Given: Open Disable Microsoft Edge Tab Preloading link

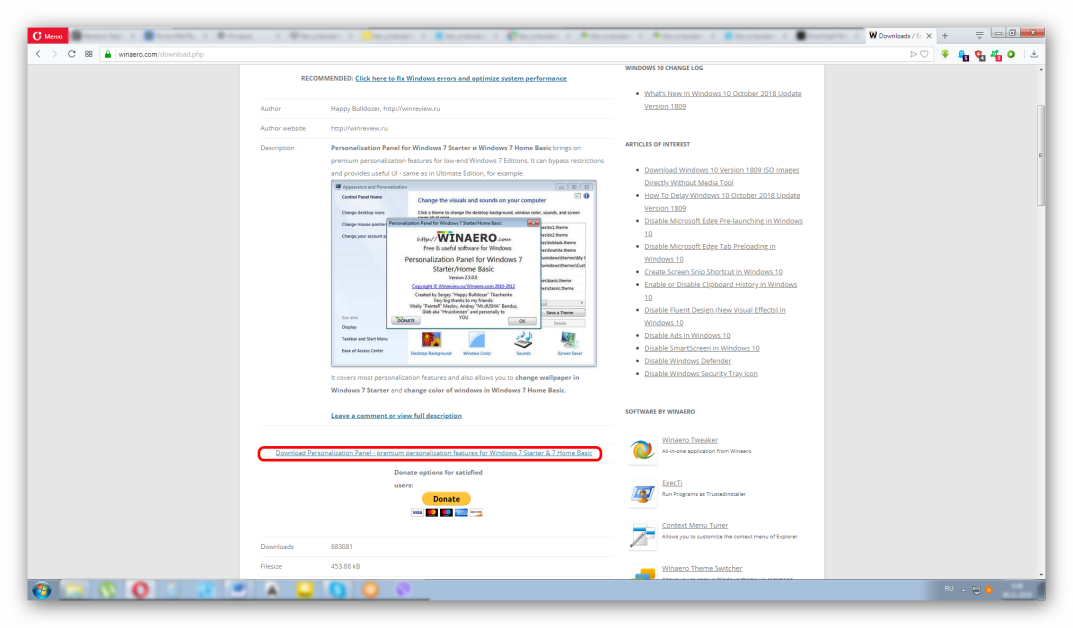Looking at the screenshot, I should [x=710, y=252].
